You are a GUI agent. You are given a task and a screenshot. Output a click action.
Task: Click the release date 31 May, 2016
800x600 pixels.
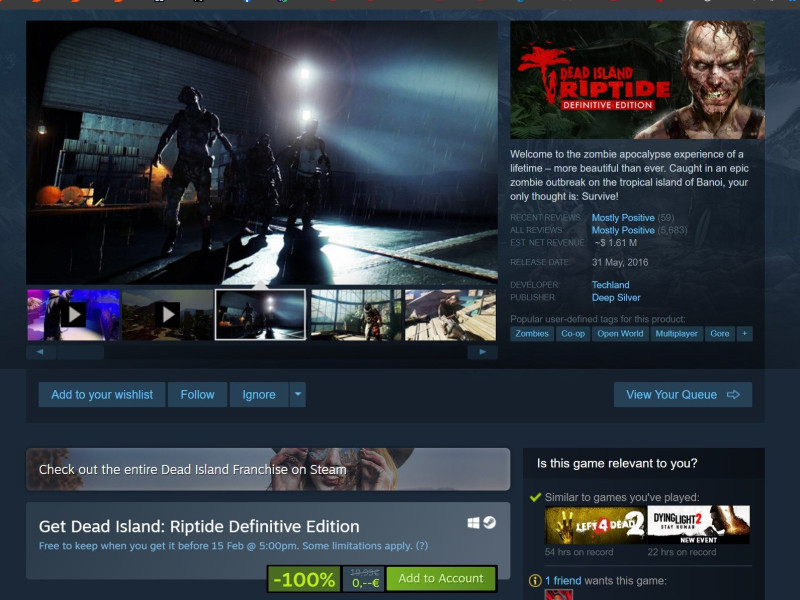620,262
